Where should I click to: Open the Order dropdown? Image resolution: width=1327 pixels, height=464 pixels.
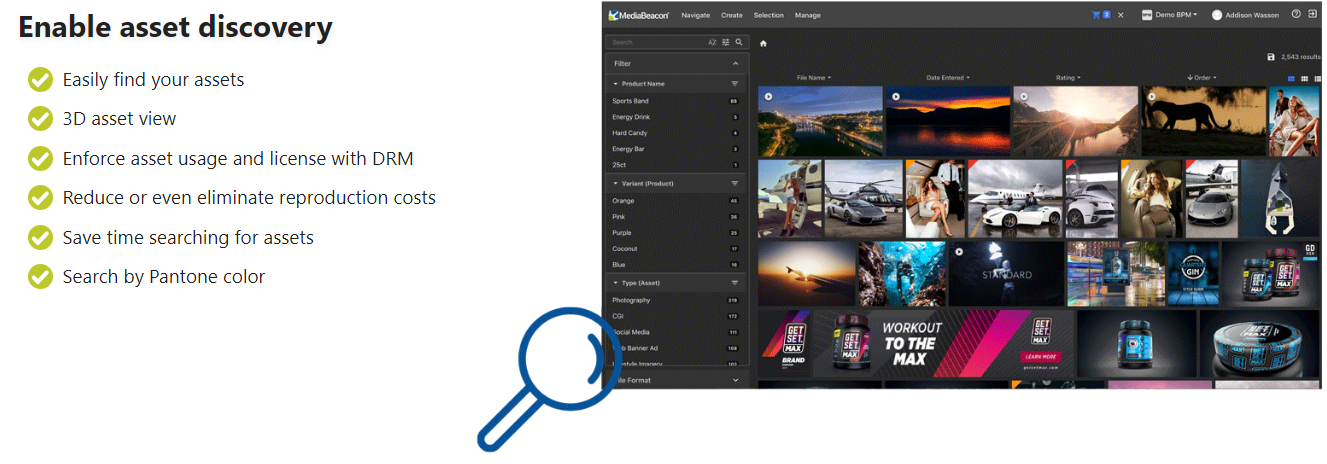pyautogui.click(x=1204, y=77)
